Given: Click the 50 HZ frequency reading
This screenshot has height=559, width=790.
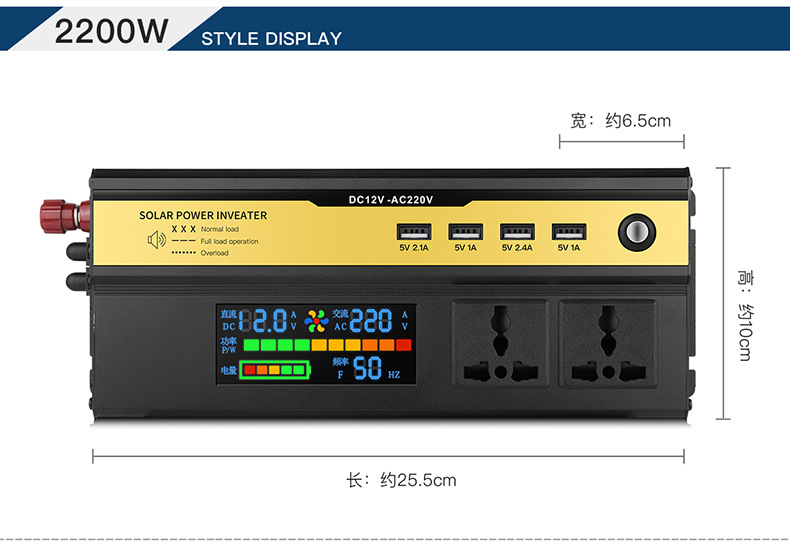Looking at the screenshot, I should 367,368.
